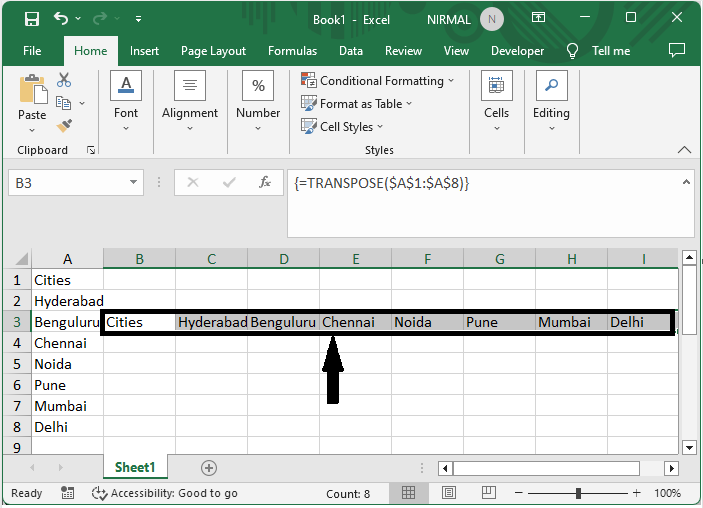The image size is (703, 508).
Task: Open the Developer tab
Action: point(517,51)
